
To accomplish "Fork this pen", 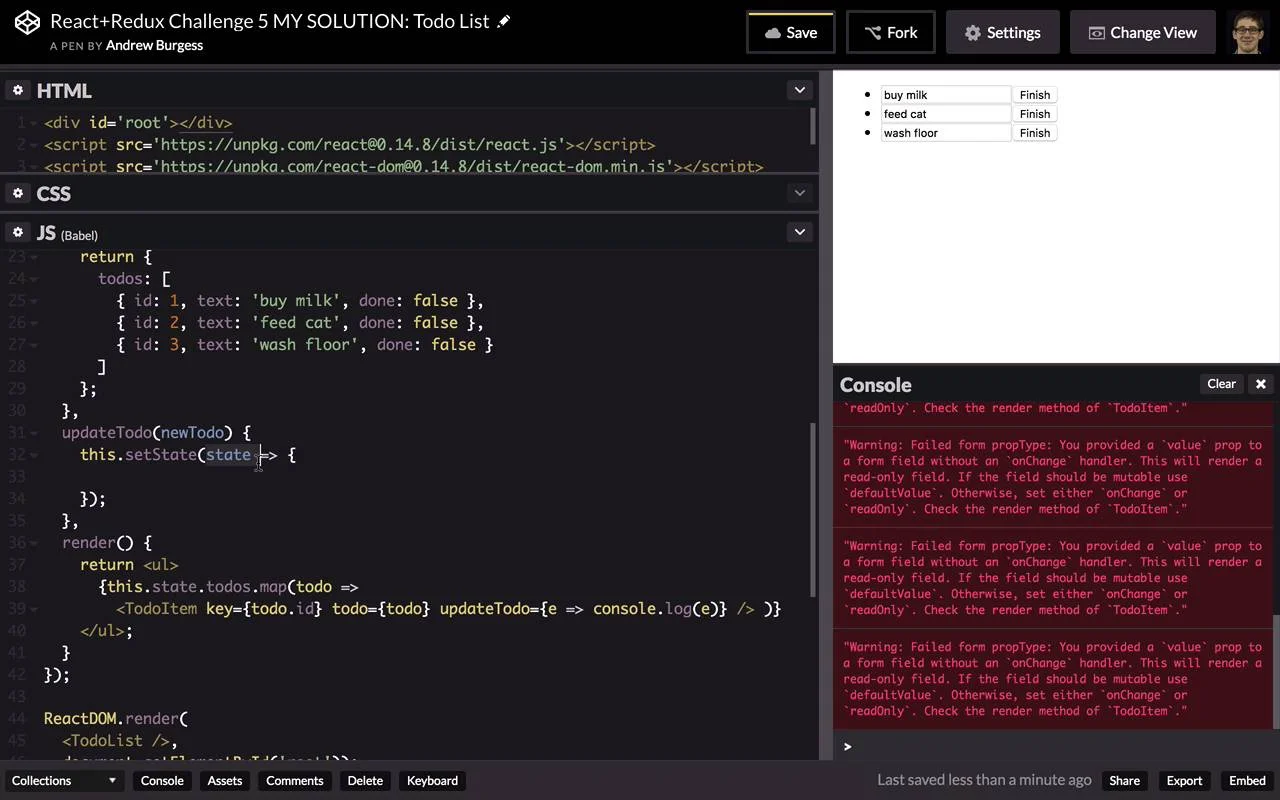I will point(890,32).
